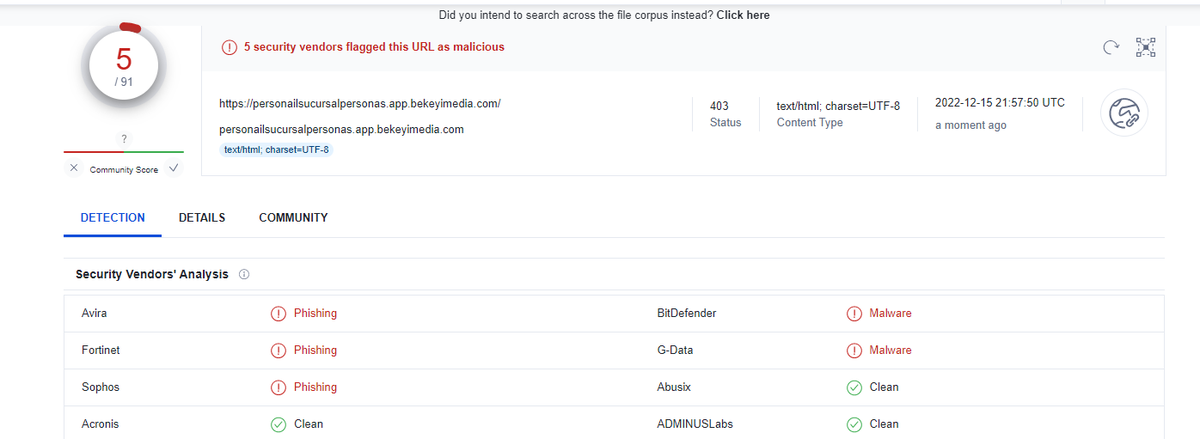
Task: Click the Abusix vendor name
Action: click(x=674, y=387)
